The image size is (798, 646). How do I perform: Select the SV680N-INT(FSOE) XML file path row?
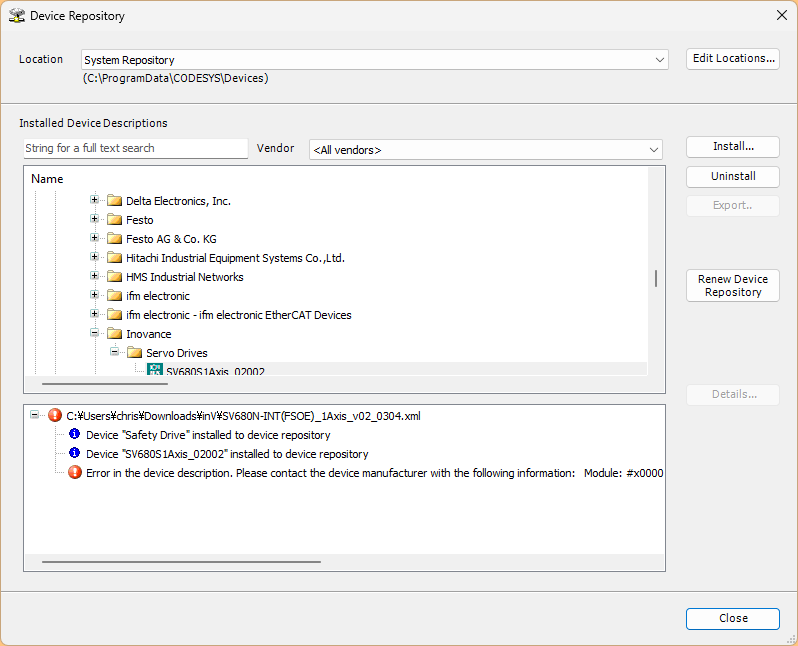tap(243, 416)
